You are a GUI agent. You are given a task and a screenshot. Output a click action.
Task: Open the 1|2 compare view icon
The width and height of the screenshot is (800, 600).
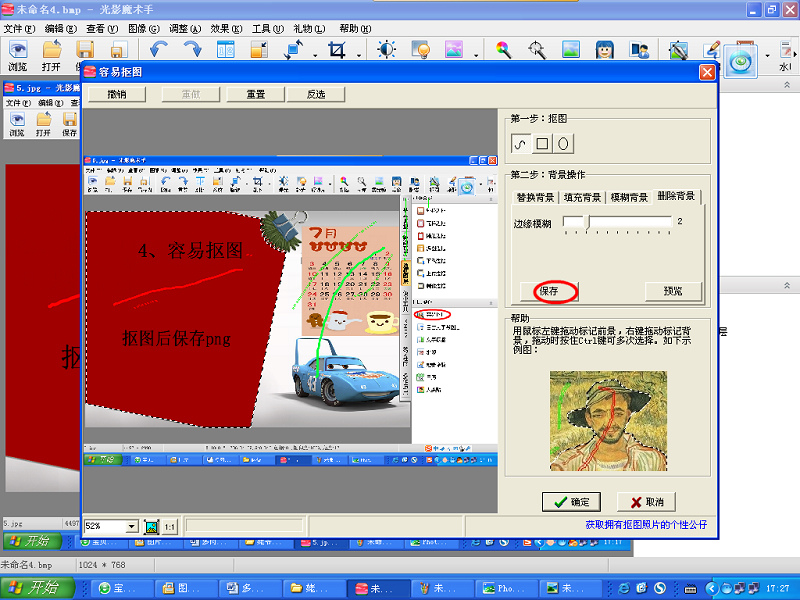click(226, 50)
